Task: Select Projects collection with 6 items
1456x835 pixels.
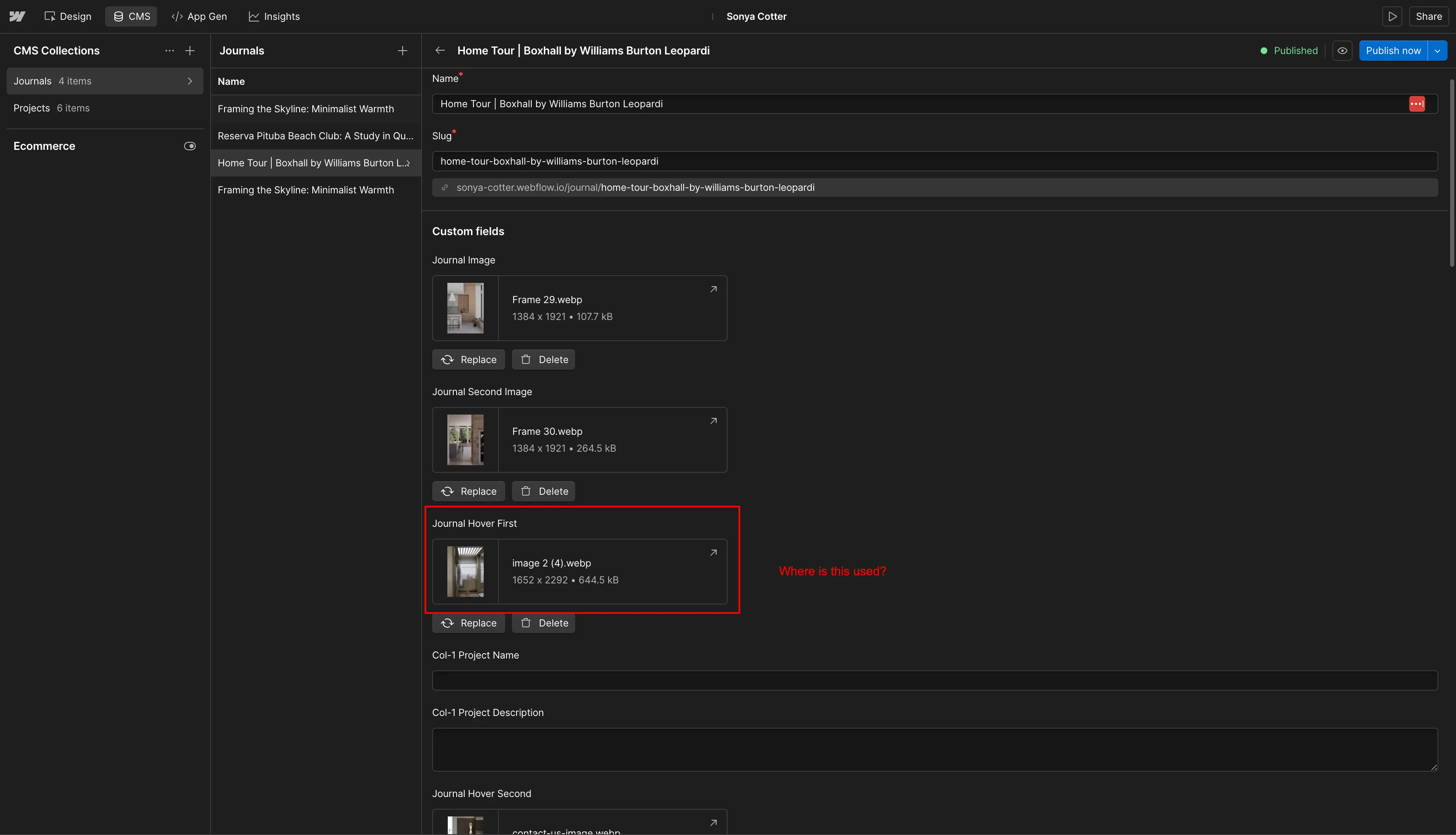Action: coord(51,108)
